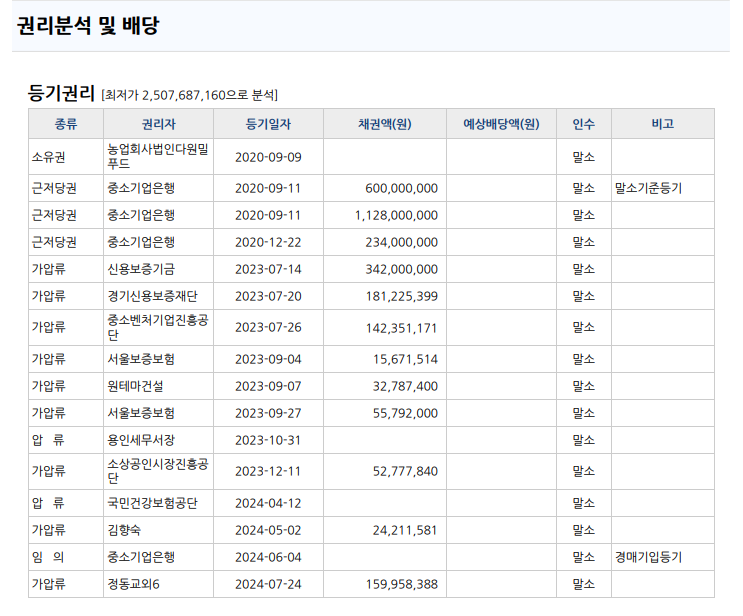Click the date 2024-06-04

tap(268, 558)
